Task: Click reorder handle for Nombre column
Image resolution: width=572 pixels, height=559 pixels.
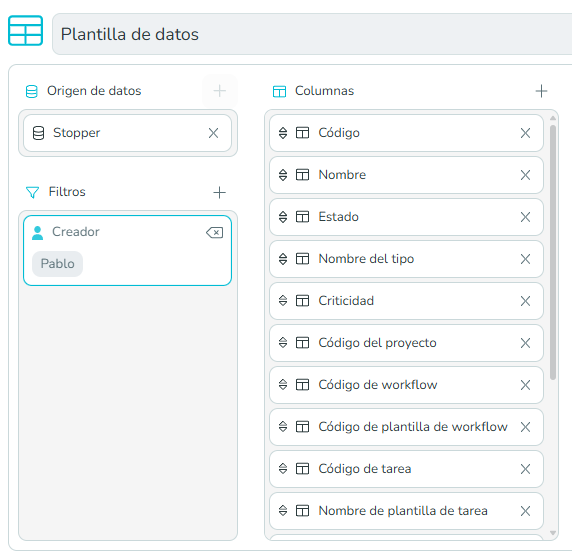Action: (x=283, y=175)
